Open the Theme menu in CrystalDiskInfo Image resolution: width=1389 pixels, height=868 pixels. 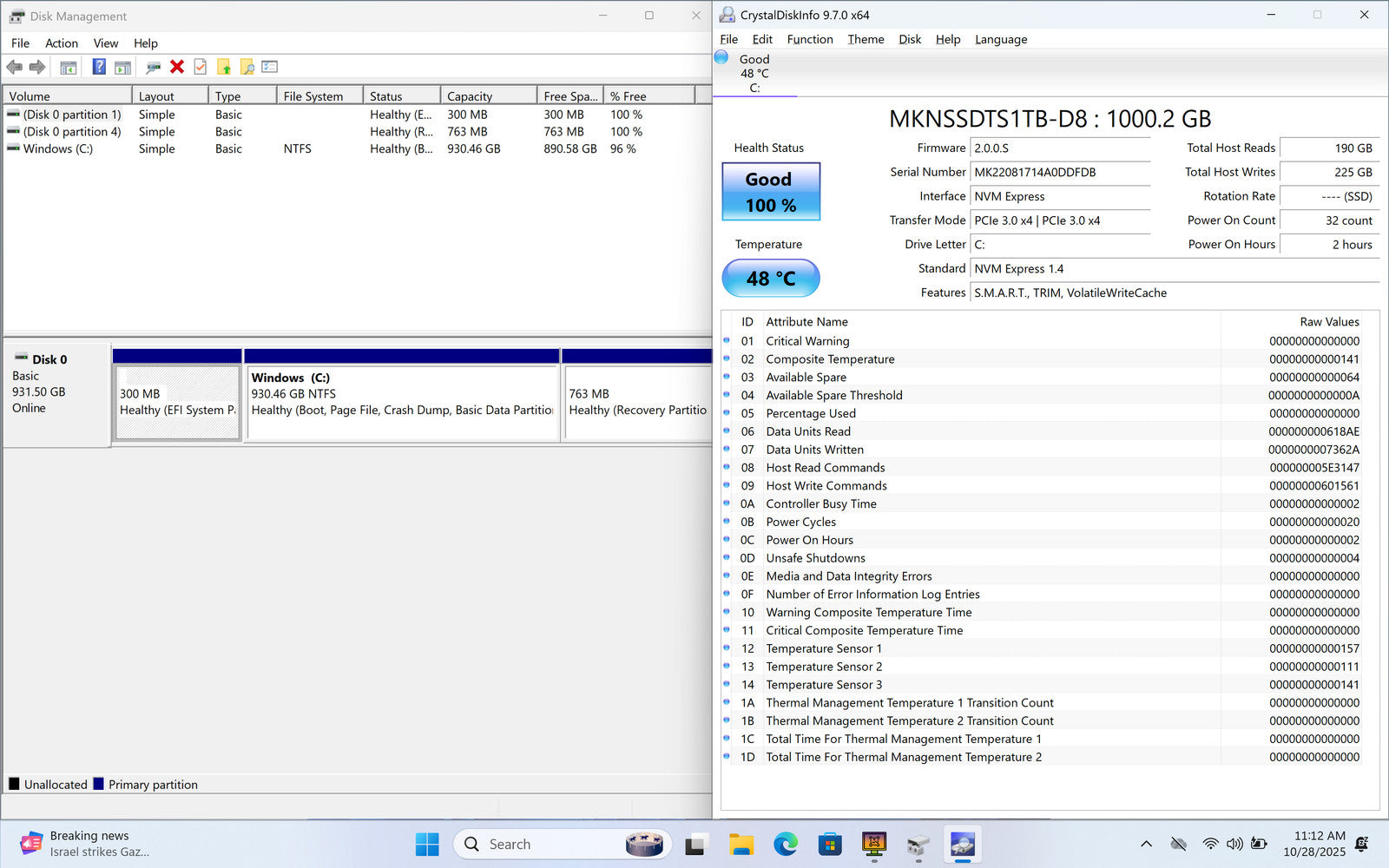(x=866, y=39)
